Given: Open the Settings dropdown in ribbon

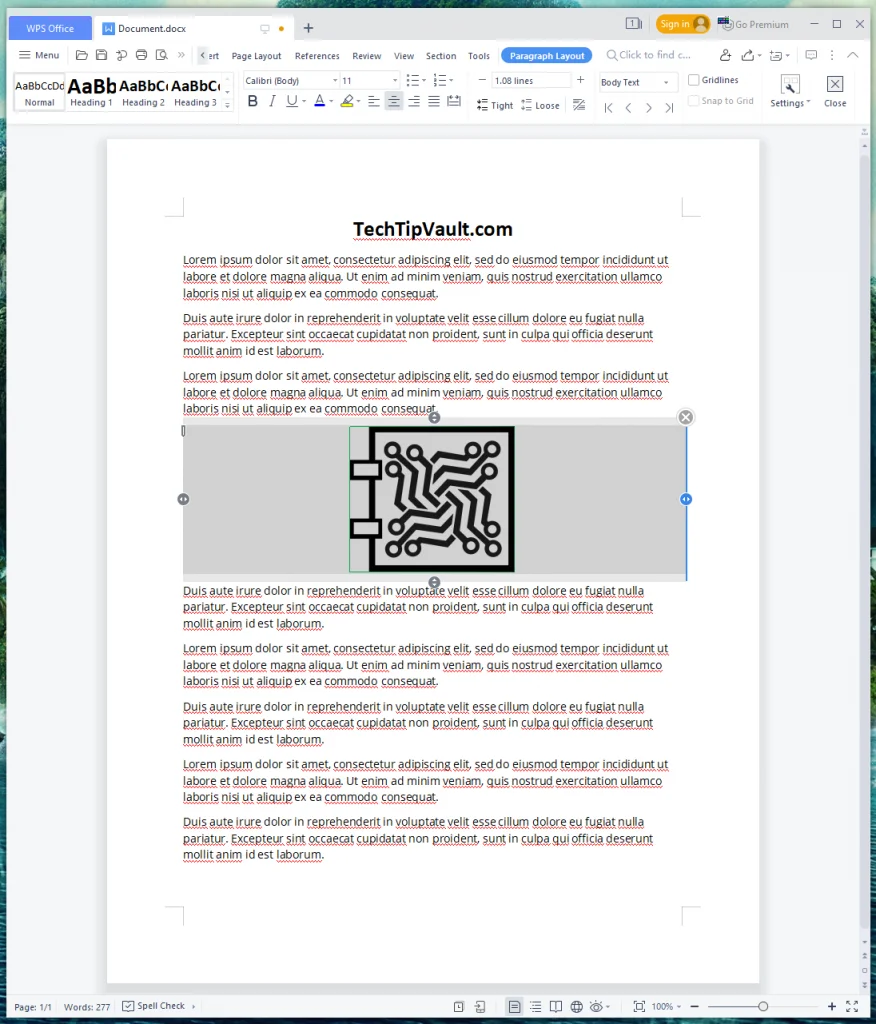Looking at the screenshot, I should [790, 91].
